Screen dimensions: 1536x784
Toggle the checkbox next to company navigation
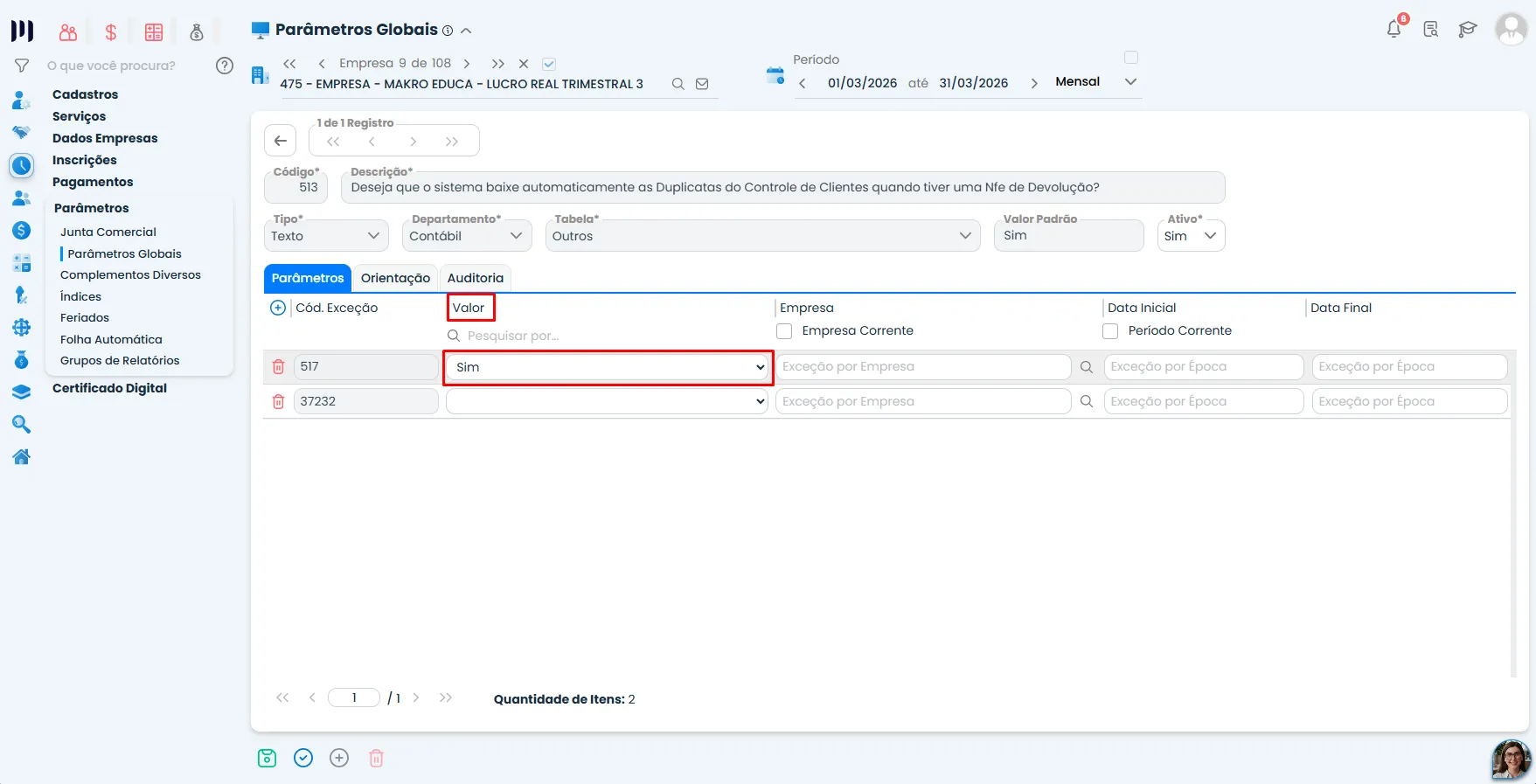[x=549, y=64]
